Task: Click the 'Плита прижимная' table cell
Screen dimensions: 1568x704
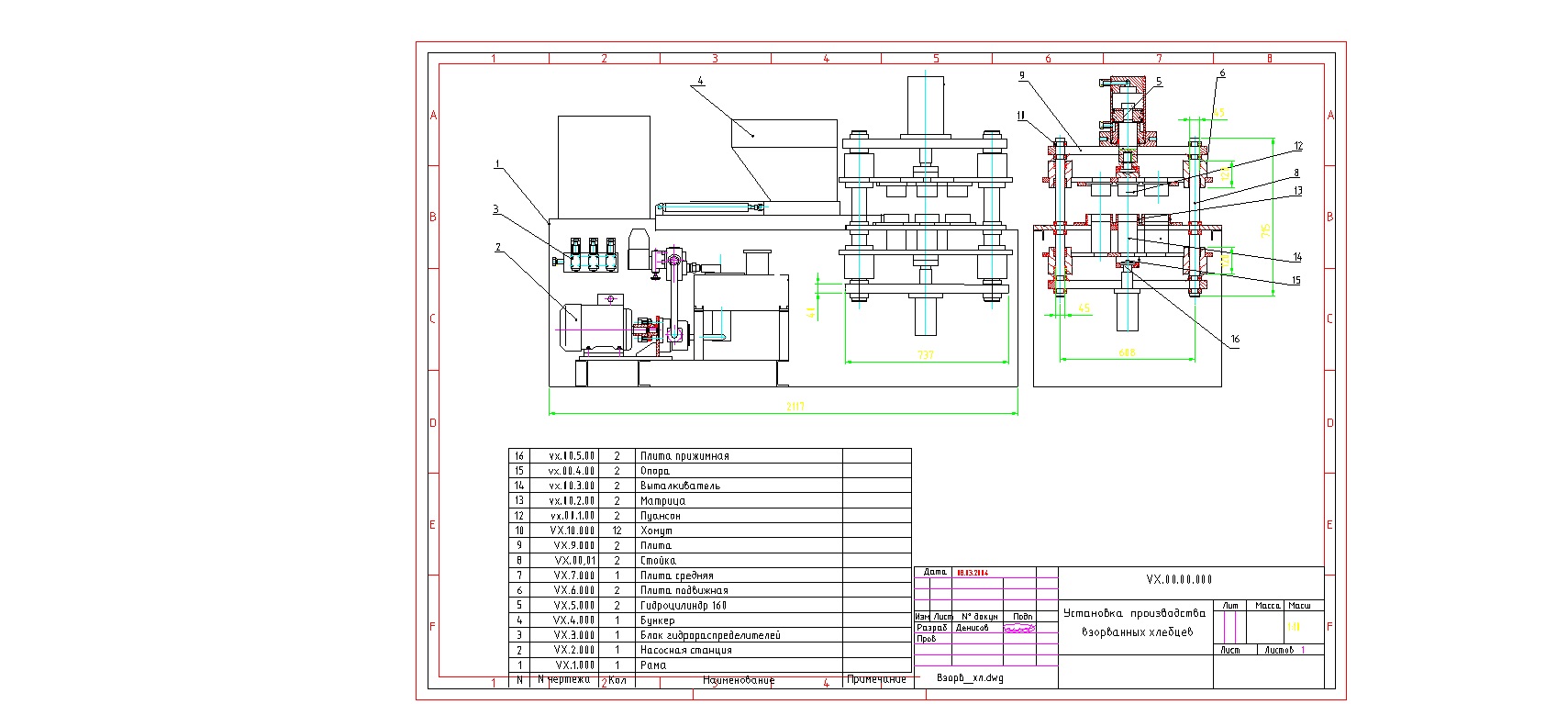Action: [684, 456]
